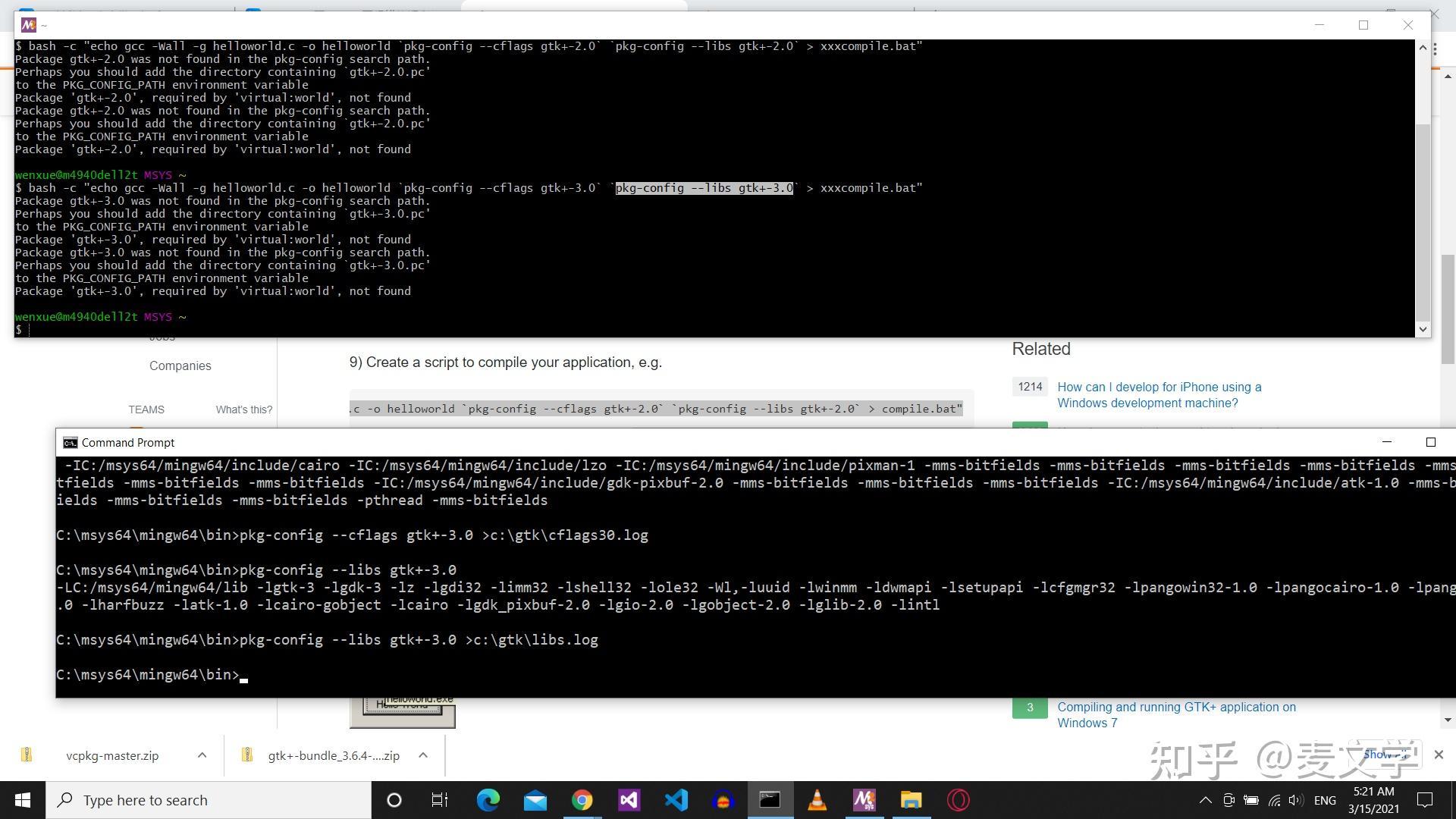This screenshot has height=819, width=1456.
Task: Open VLC media player from the taskbar
Action: pos(817,799)
